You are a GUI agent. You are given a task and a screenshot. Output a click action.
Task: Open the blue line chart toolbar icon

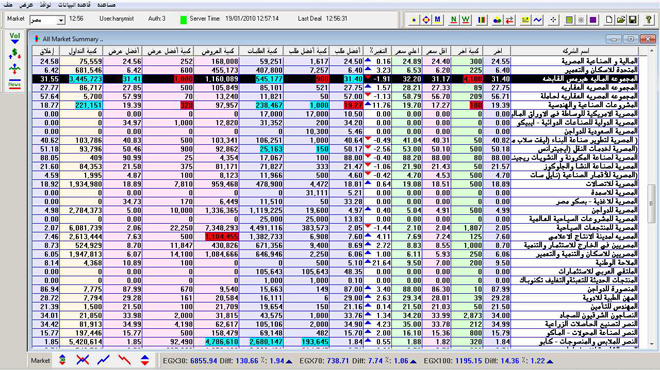point(538,20)
